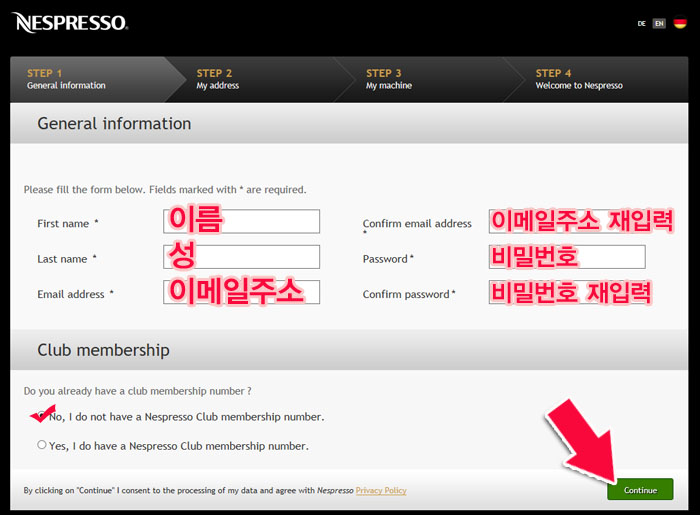Focus the Email address input field

coord(242,292)
